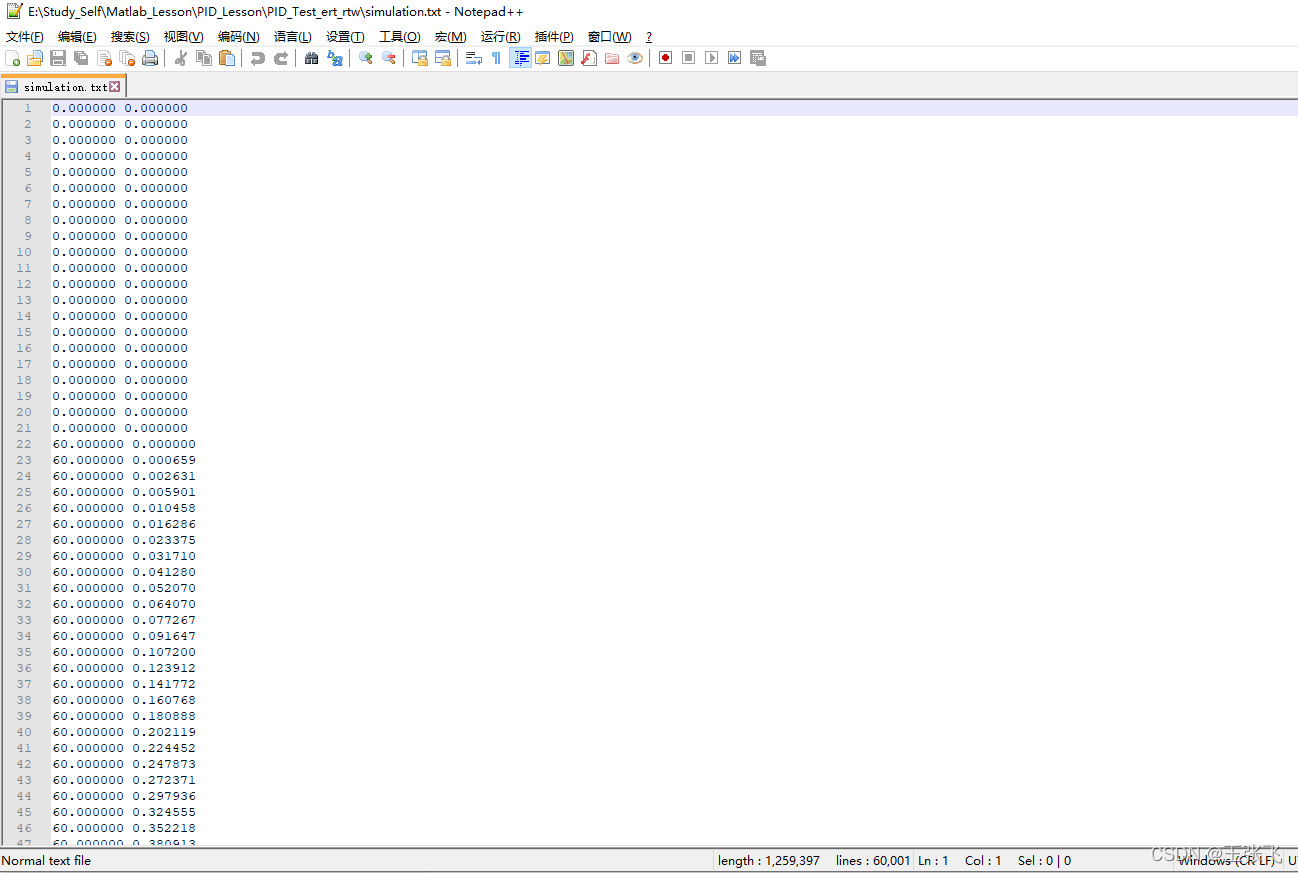
Task: Open the 编辑(E) menu
Action: (77, 37)
